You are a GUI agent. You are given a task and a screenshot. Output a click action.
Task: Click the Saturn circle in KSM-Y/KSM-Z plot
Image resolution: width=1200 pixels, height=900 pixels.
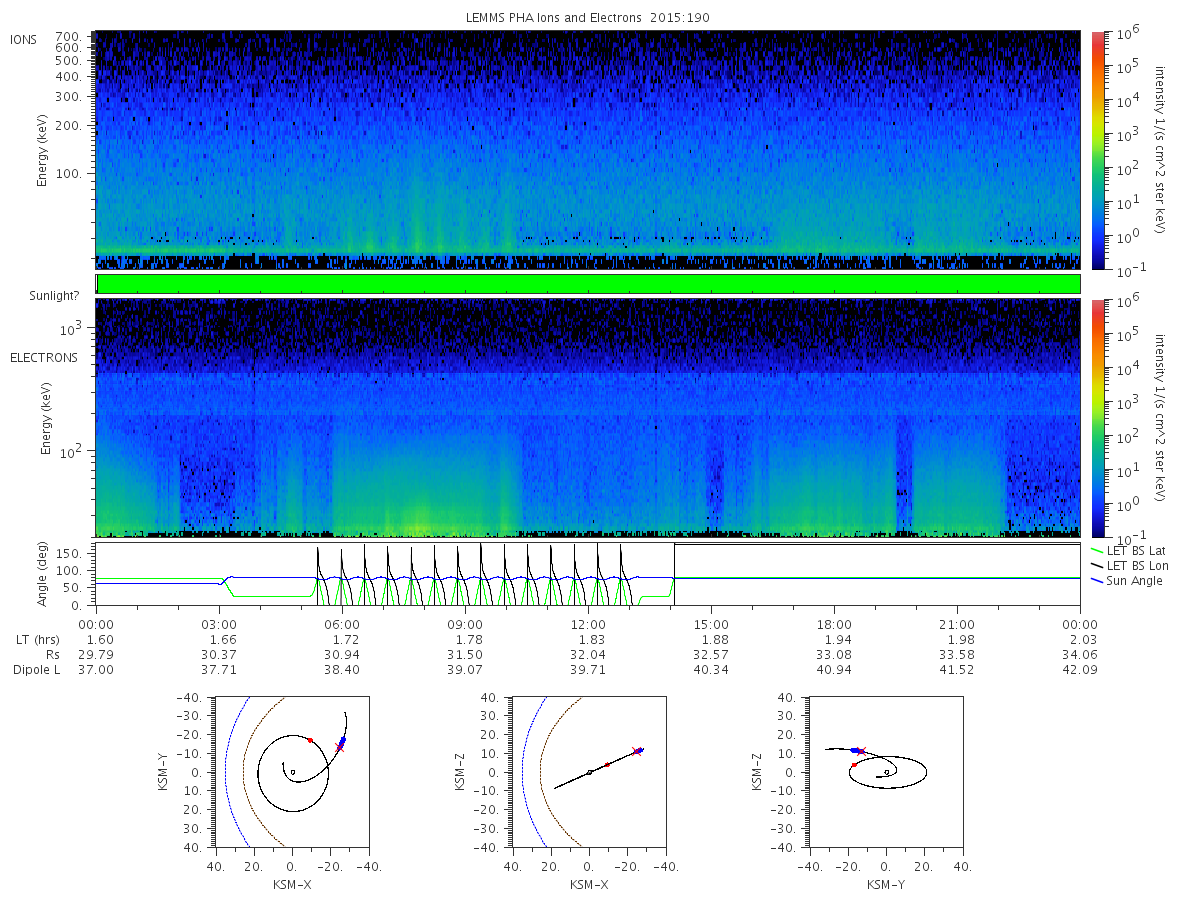(x=886, y=772)
